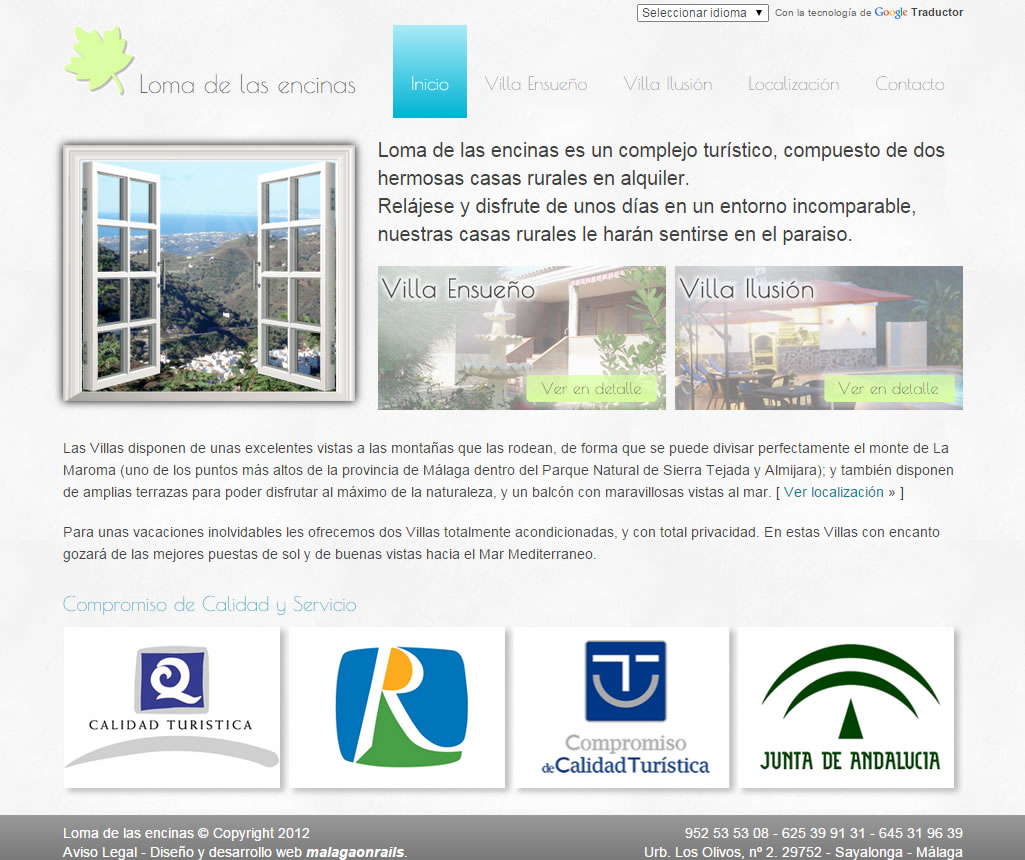Image resolution: width=1025 pixels, height=860 pixels.
Task: Click the Loma de las encinas Copyright 2012 text
Action: click(186, 833)
